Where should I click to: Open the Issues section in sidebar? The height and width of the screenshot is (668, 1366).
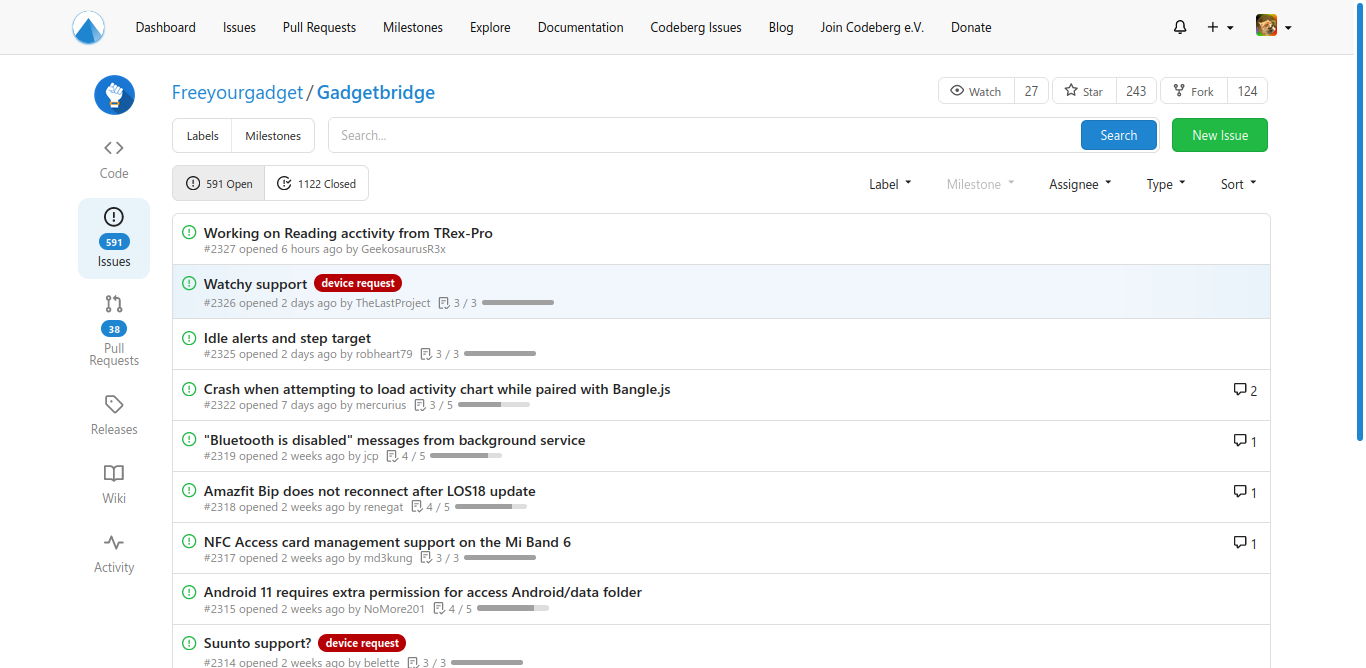(x=114, y=238)
